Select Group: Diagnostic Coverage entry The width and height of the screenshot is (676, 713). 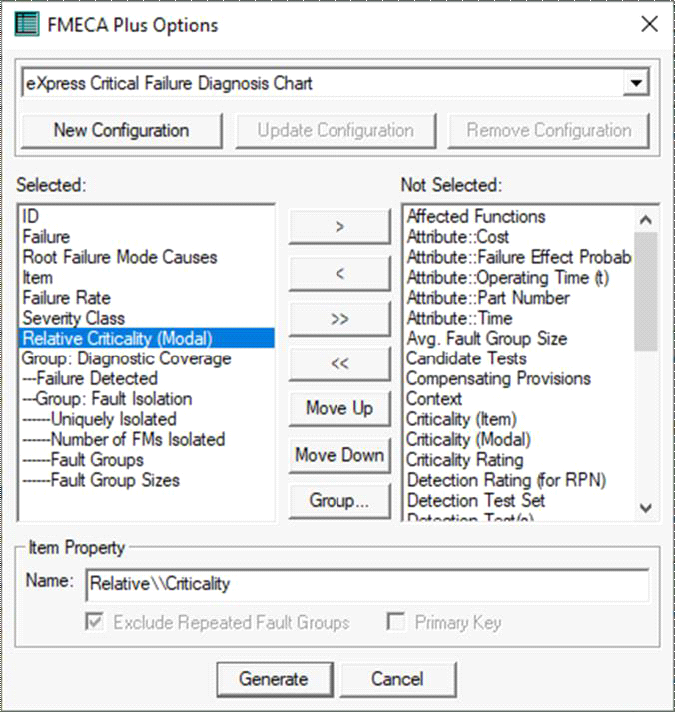146,359
